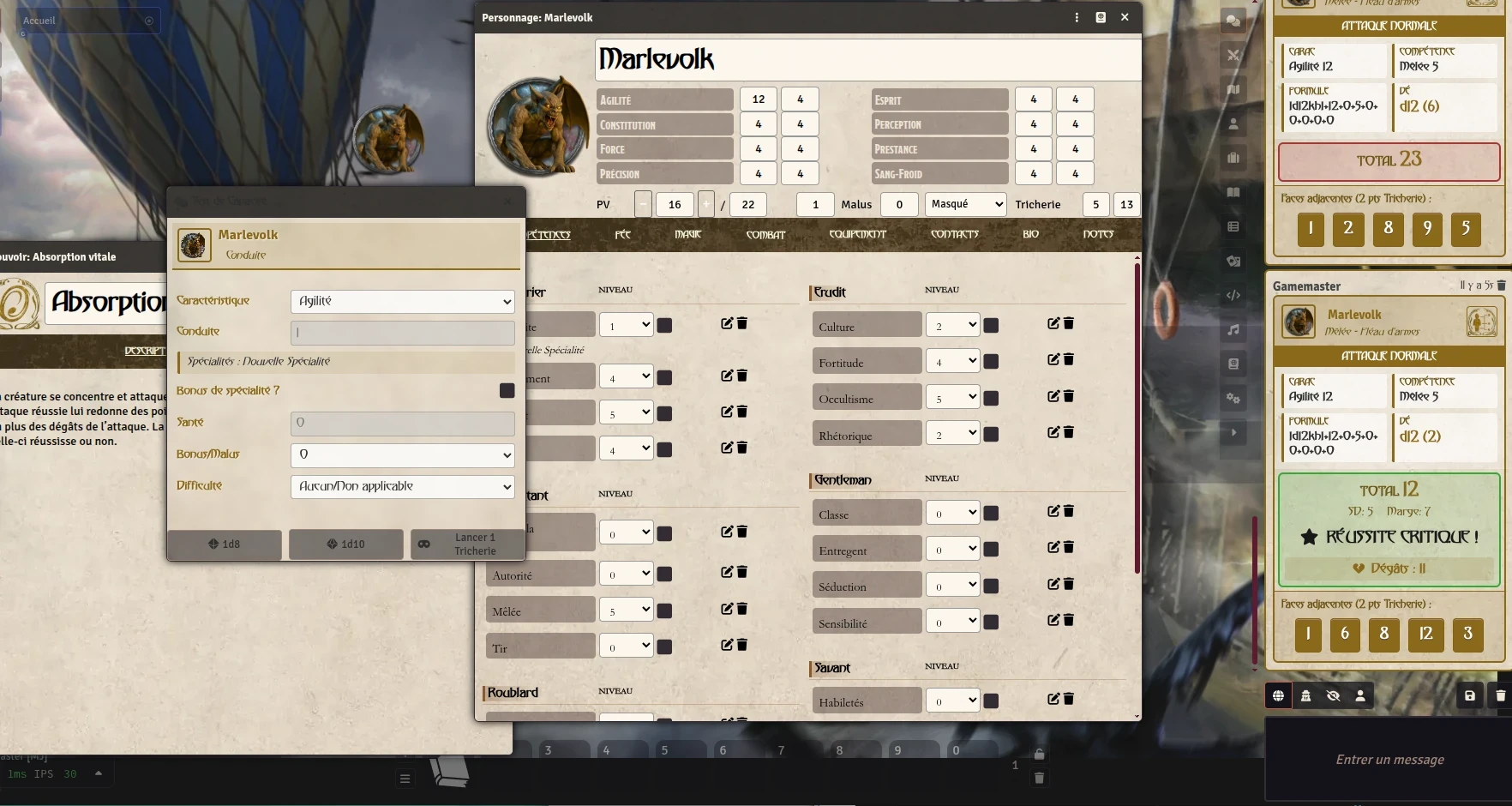
Task: Open the Masqué dropdown near Tricherie
Action: tap(965, 204)
